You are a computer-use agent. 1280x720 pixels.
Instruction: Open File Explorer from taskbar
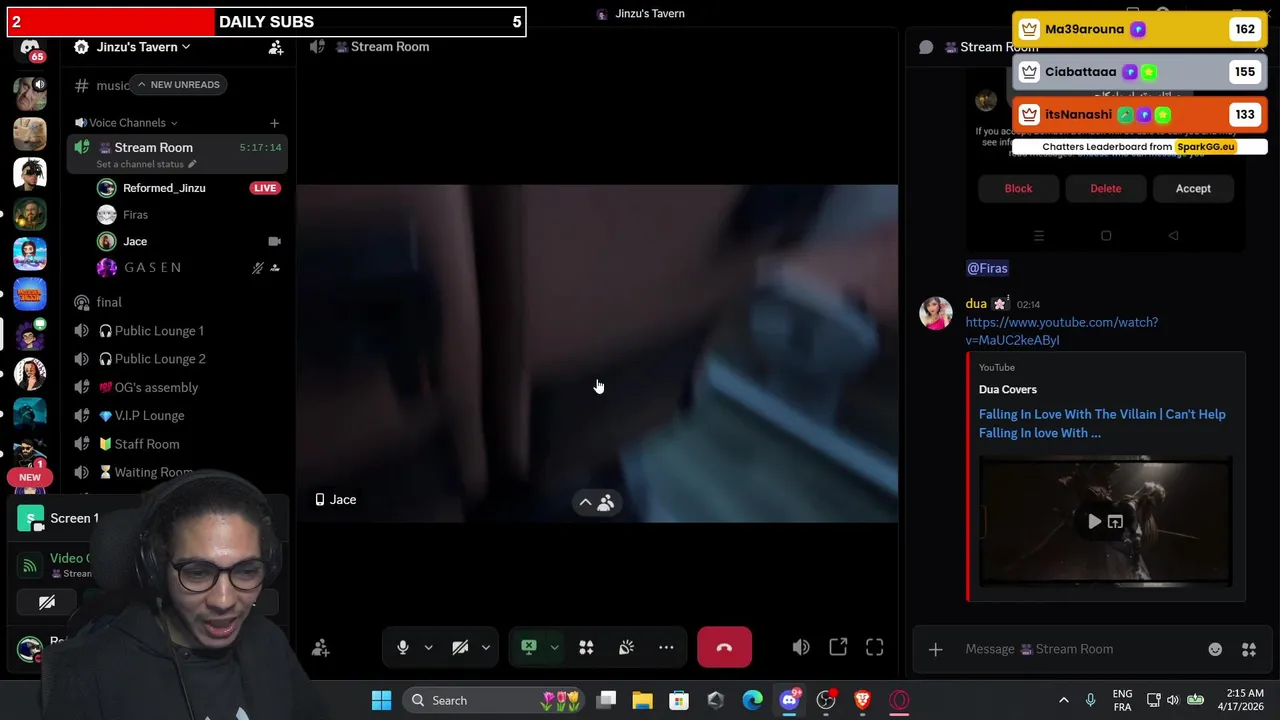[x=642, y=700]
